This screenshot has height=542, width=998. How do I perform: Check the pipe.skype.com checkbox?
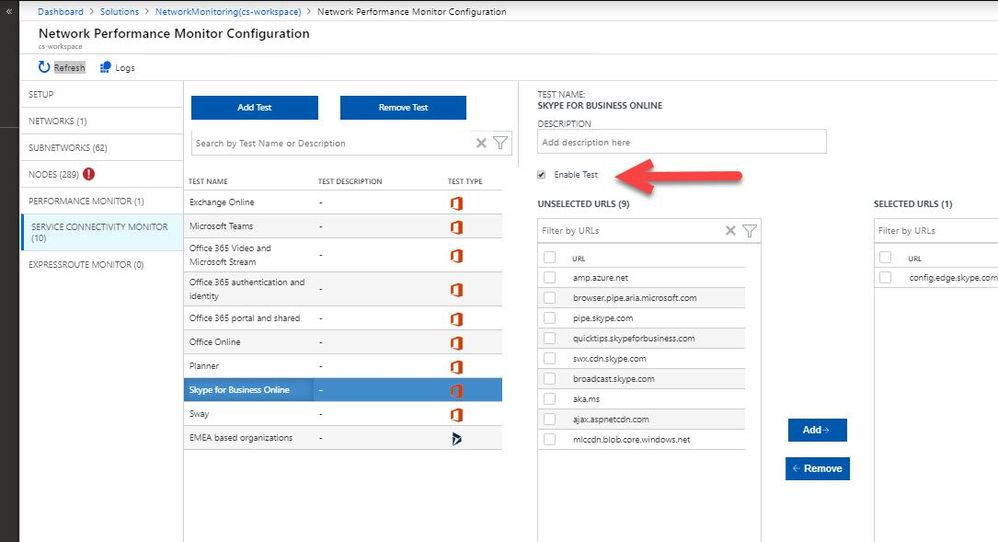click(550, 317)
